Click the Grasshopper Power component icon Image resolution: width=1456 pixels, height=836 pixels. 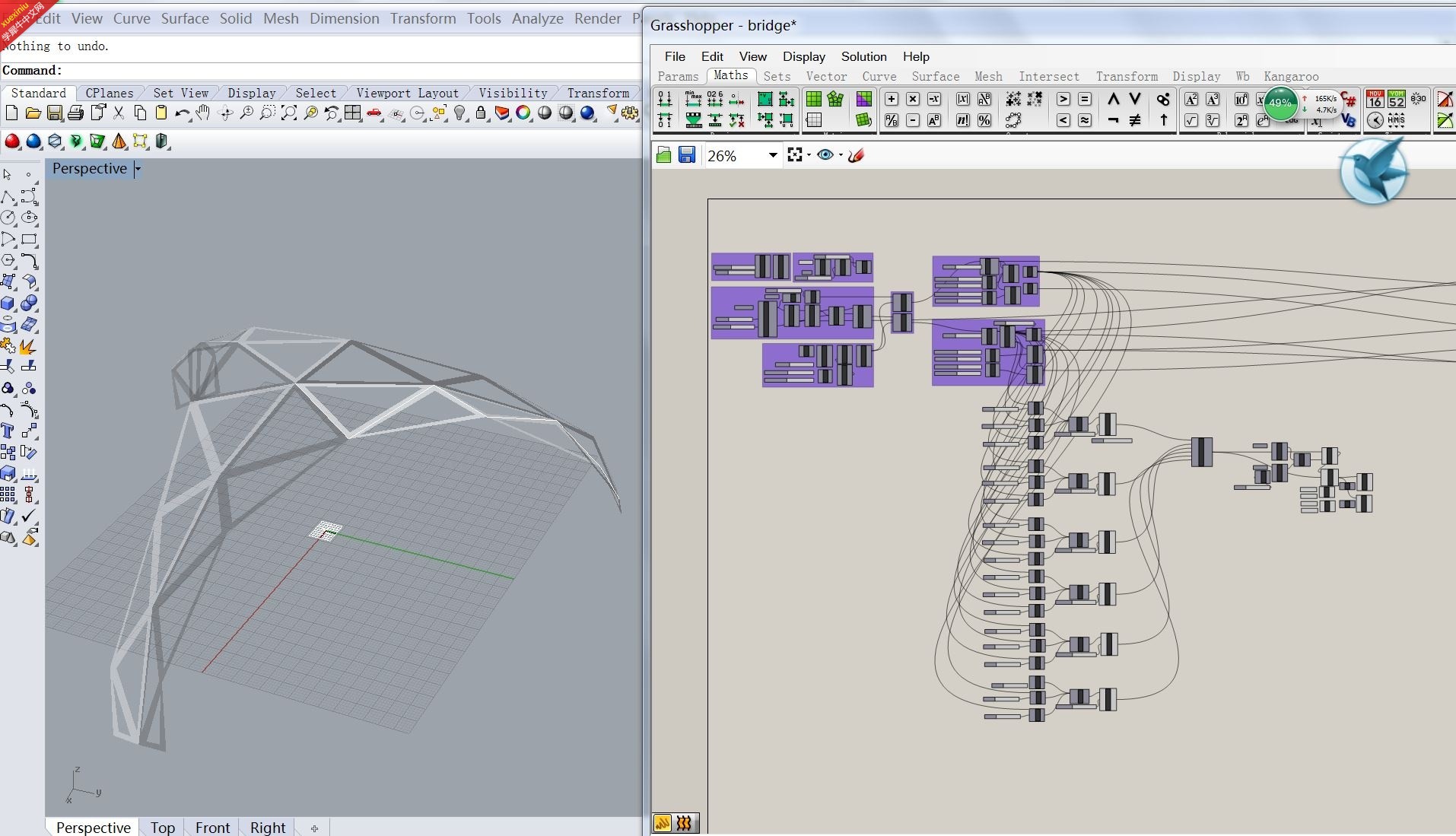coord(934,120)
